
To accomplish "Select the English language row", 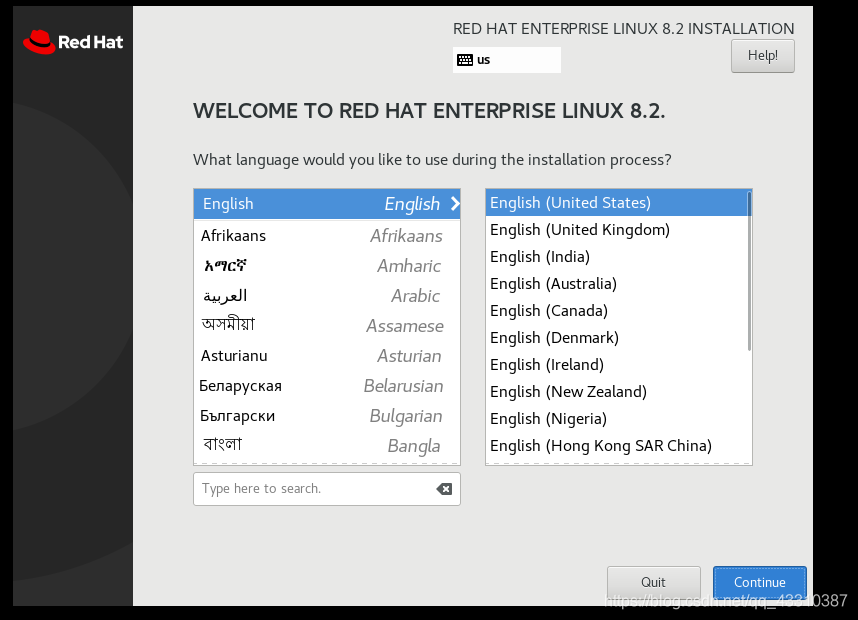I will [x=327, y=204].
